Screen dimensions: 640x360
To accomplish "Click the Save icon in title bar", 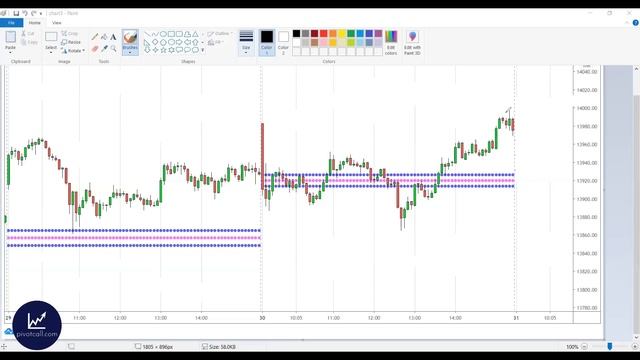I will coord(16,13).
